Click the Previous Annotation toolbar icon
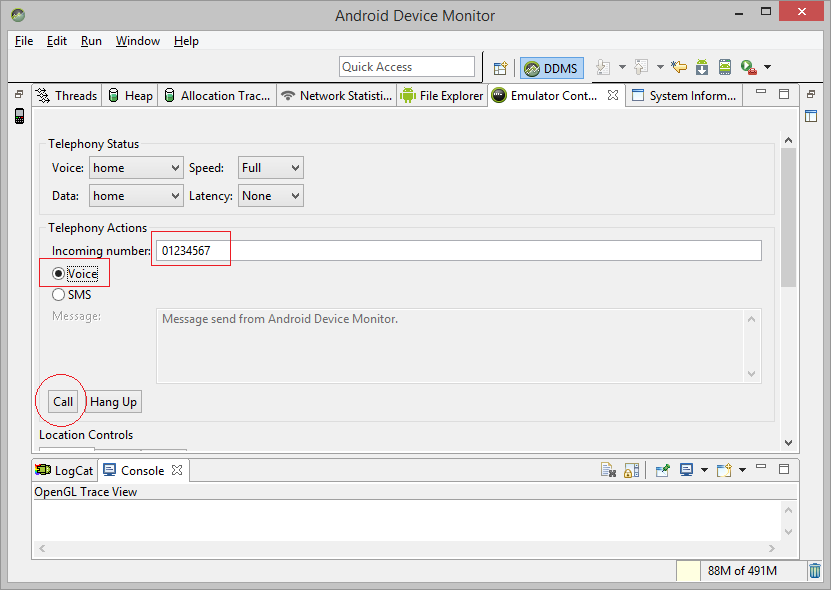The image size is (831, 590). click(641, 67)
